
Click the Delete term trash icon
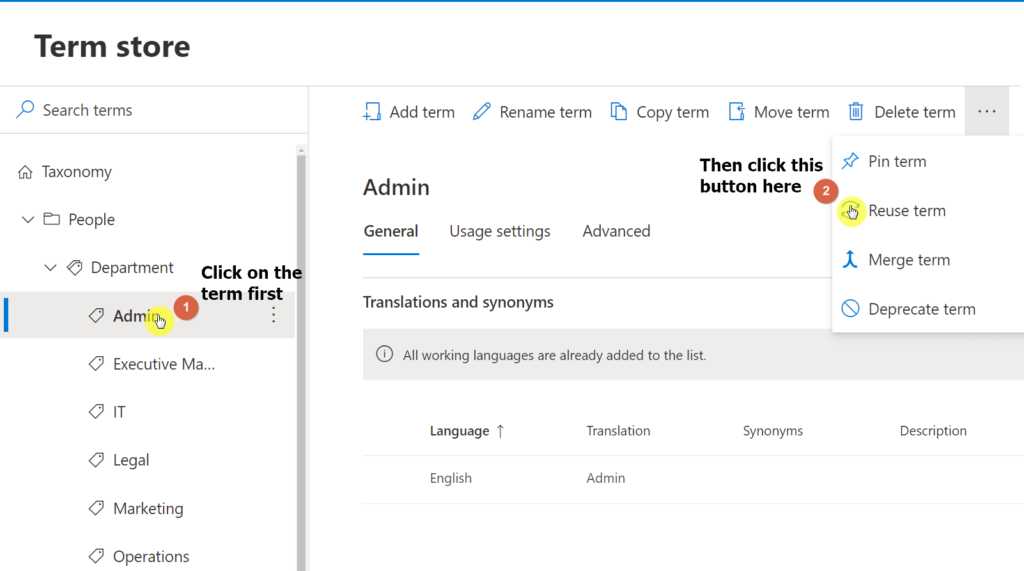(x=856, y=112)
